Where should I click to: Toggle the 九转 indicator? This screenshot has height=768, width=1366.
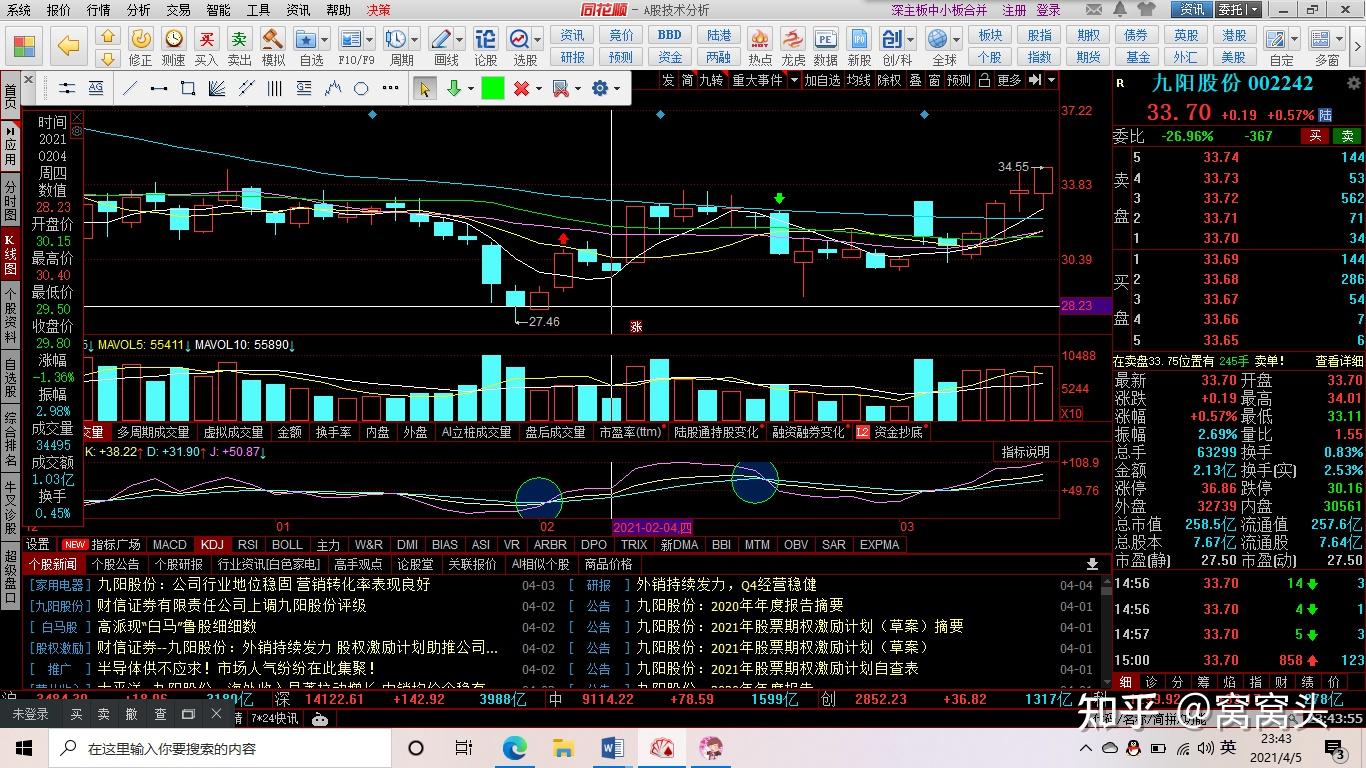click(711, 80)
